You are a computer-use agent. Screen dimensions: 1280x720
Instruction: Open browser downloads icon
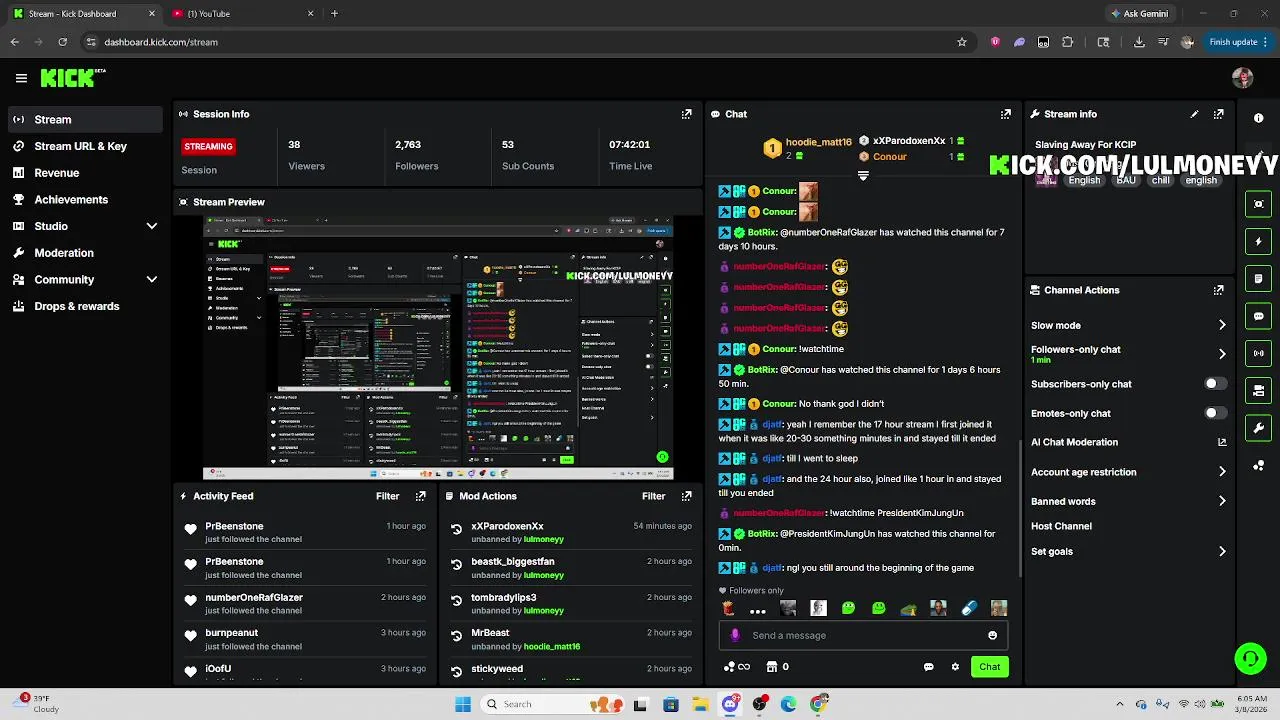pos(1139,42)
